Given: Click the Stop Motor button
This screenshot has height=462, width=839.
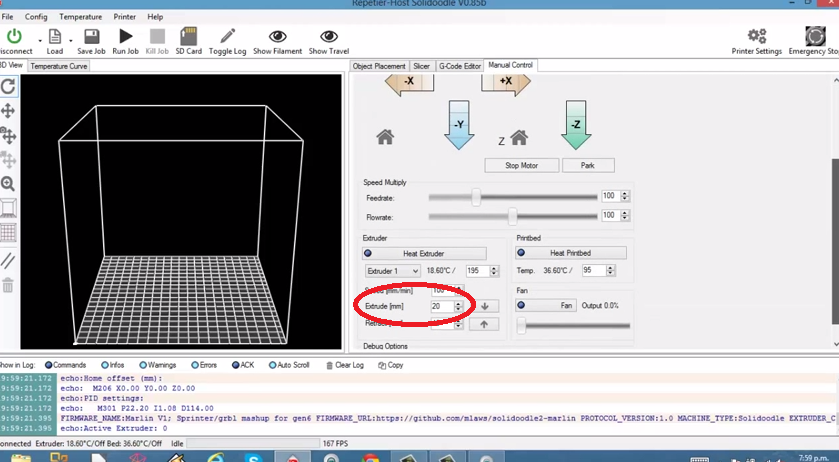Looking at the screenshot, I should pyautogui.click(x=522, y=165).
